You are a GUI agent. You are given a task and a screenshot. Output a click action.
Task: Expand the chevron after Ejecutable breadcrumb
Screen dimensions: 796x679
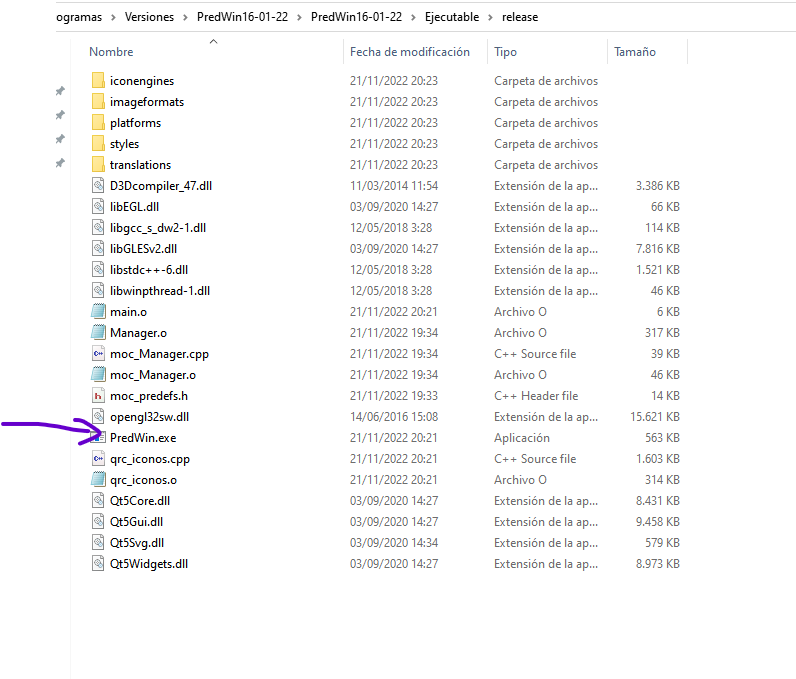point(490,17)
